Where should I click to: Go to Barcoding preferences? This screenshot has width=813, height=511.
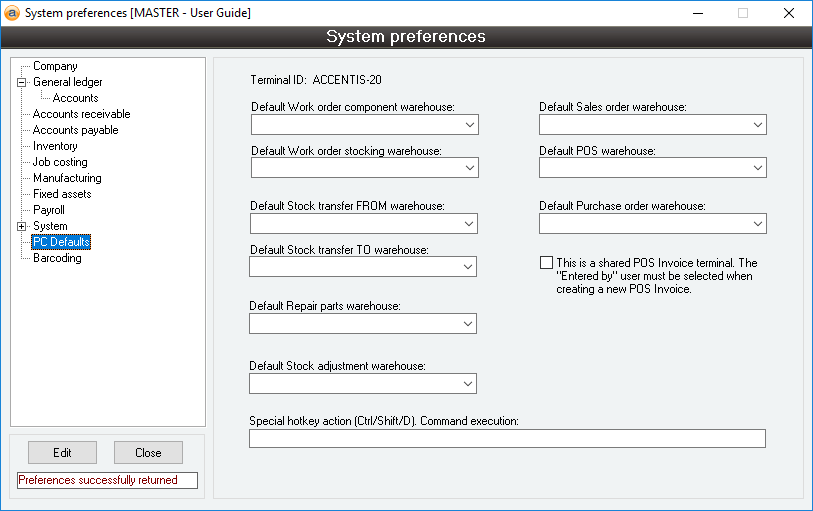[x=57, y=258]
